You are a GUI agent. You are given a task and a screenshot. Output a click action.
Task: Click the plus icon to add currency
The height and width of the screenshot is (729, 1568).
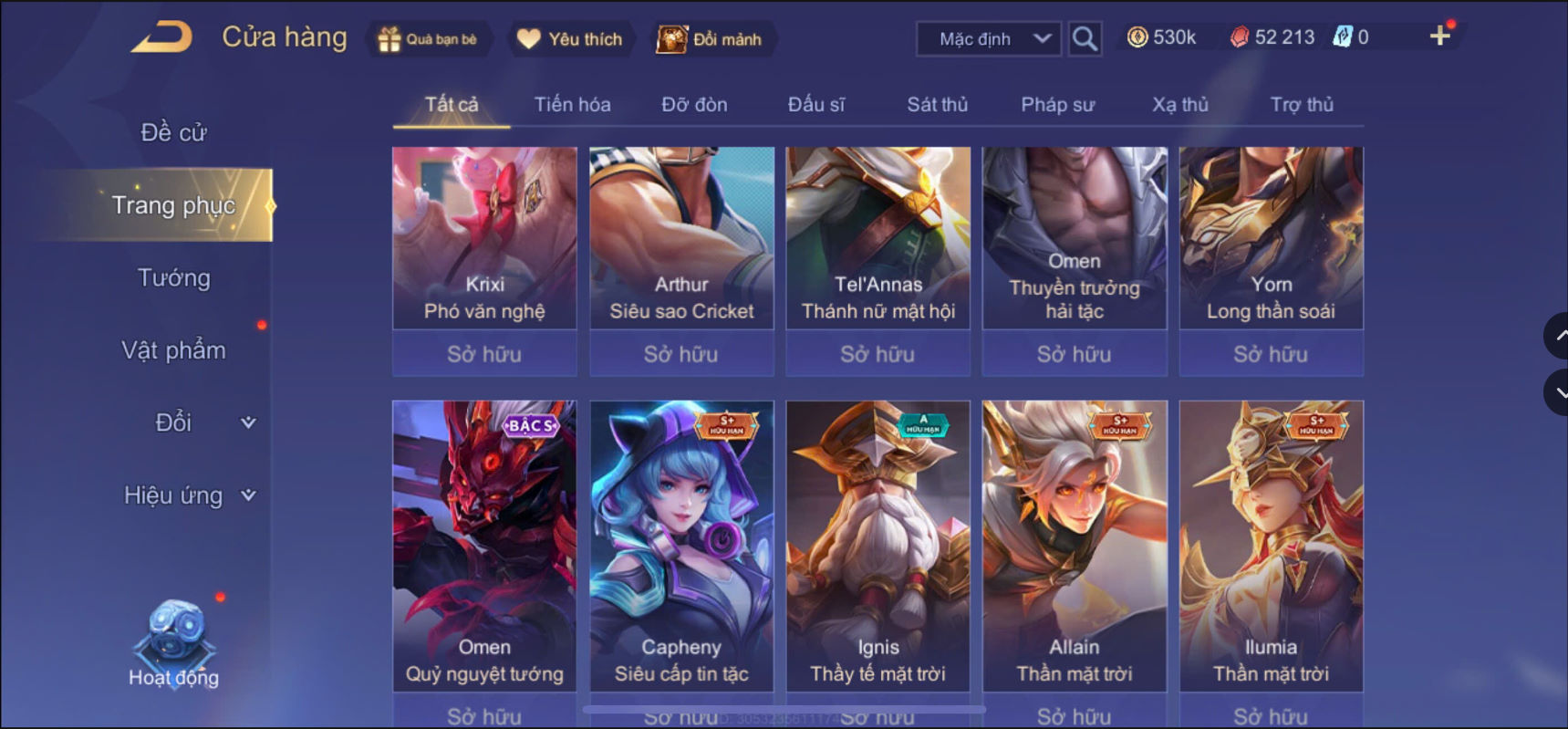(x=1439, y=36)
